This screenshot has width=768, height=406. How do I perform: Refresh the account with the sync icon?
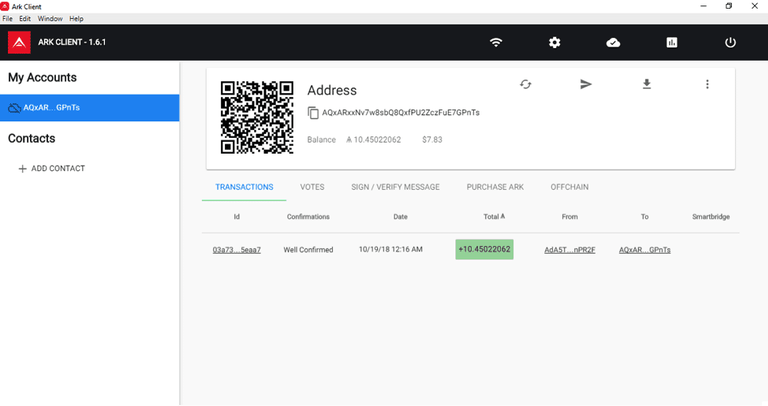coord(526,84)
